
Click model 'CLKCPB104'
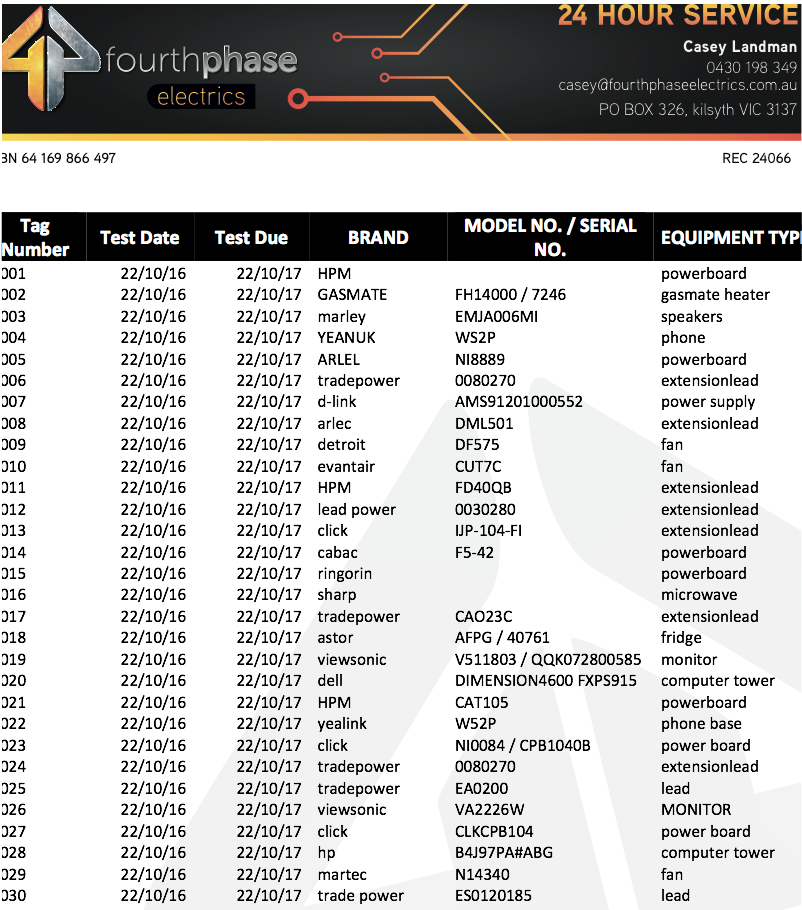(x=494, y=831)
